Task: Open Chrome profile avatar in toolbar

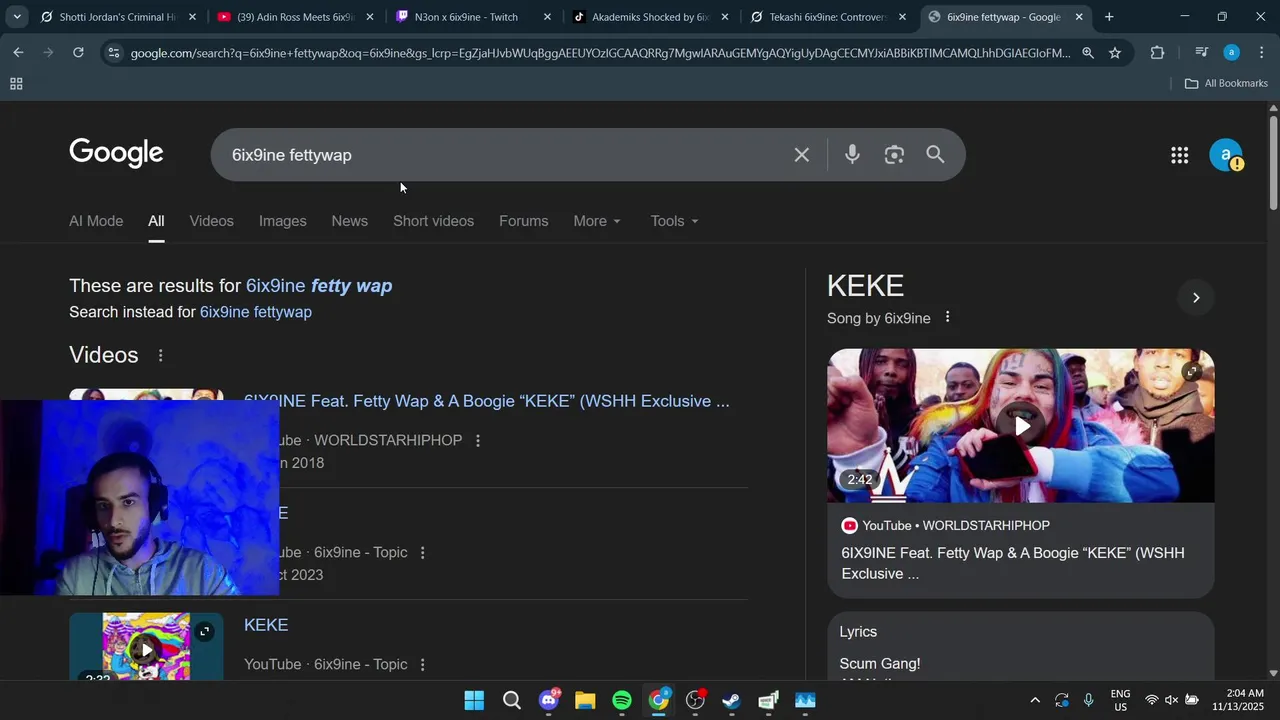Action: pos(1231,53)
